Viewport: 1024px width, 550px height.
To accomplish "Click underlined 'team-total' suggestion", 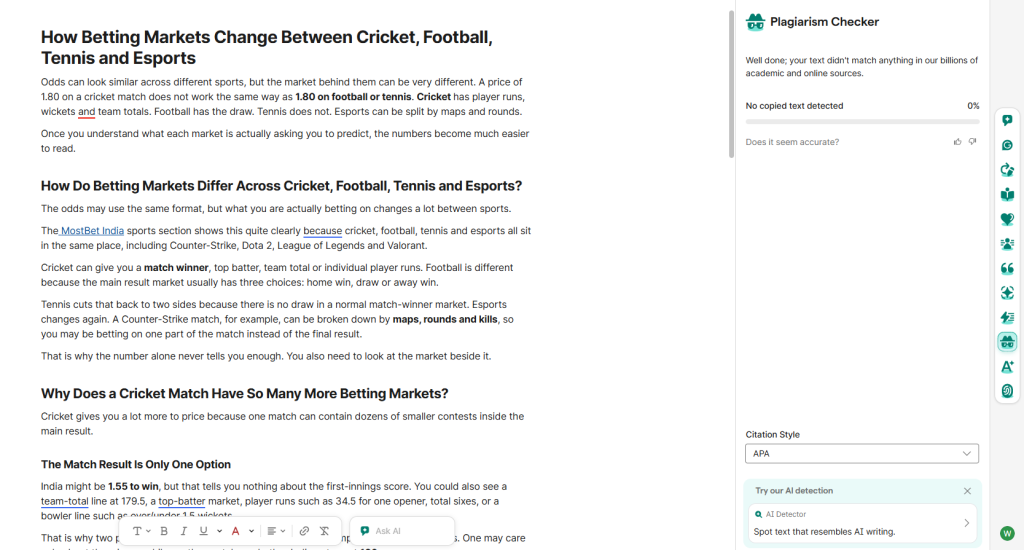I will (x=64, y=501).
